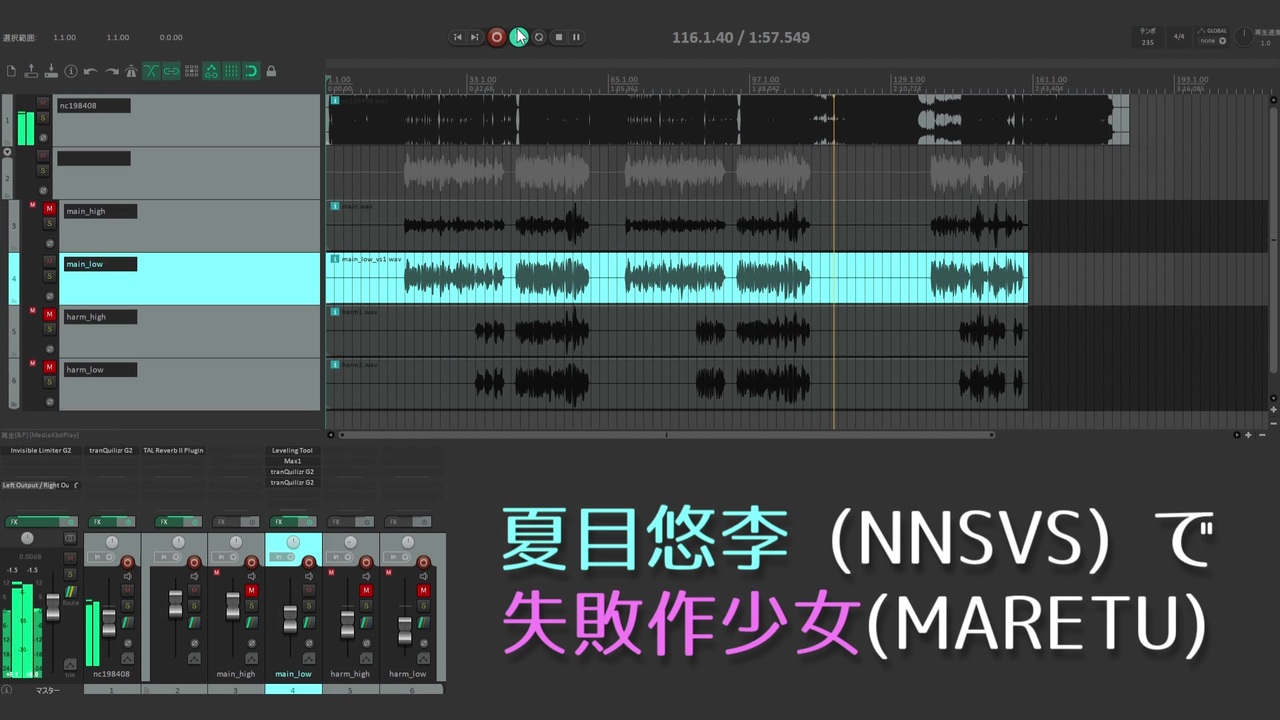The height and width of the screenshot is (720, 1280).
Task: Stop playback with the transport stop button
Action: 559,37
